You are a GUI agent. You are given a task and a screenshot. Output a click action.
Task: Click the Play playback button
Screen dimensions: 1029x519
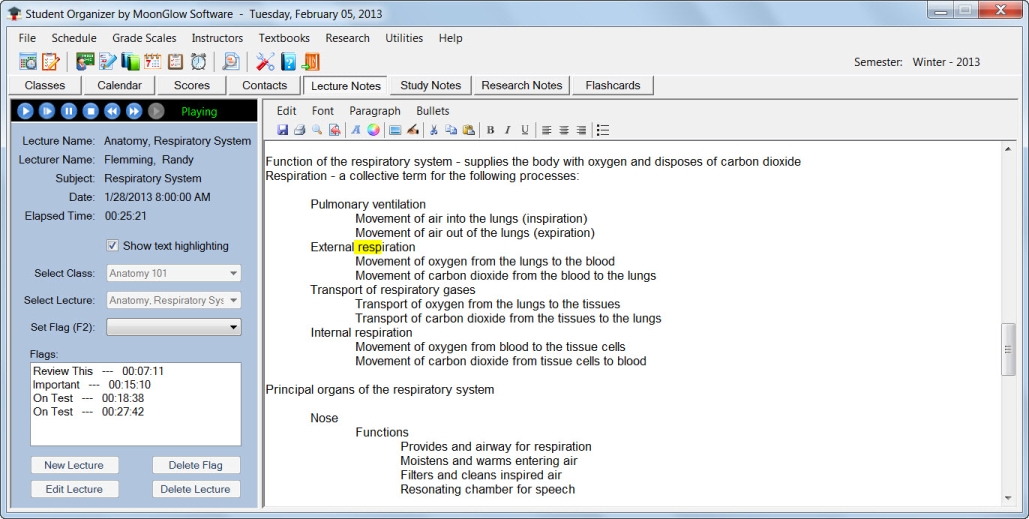25,111
